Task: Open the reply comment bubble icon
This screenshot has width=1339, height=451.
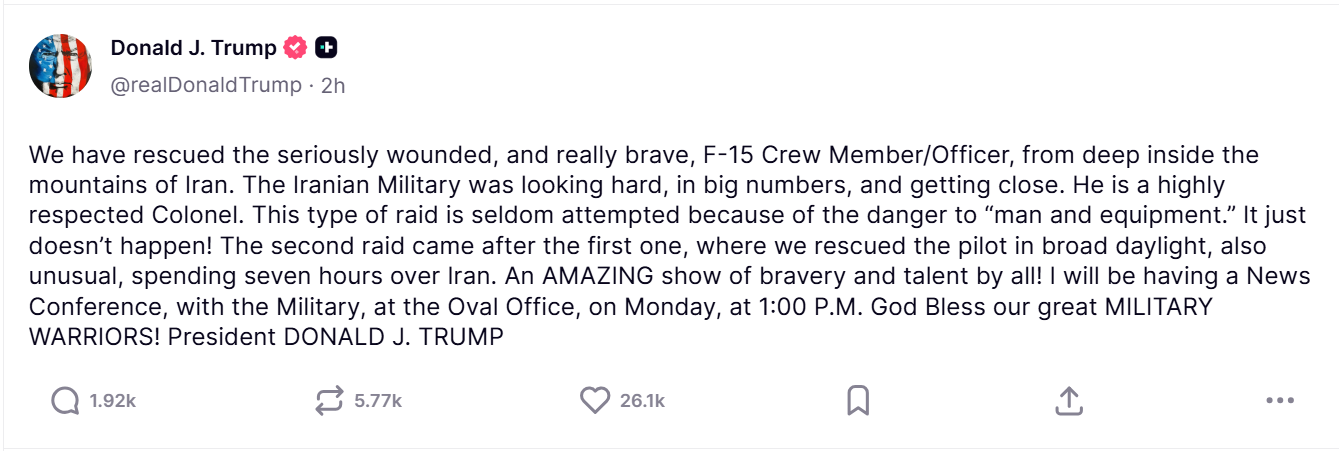Action: click(x=65, y=401)
